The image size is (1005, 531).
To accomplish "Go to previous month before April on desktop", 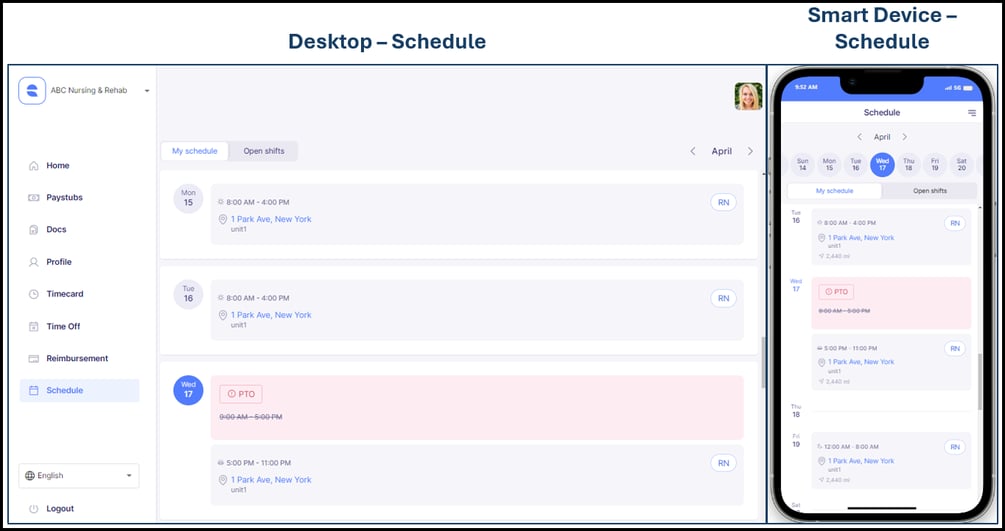I will point(693,152).
